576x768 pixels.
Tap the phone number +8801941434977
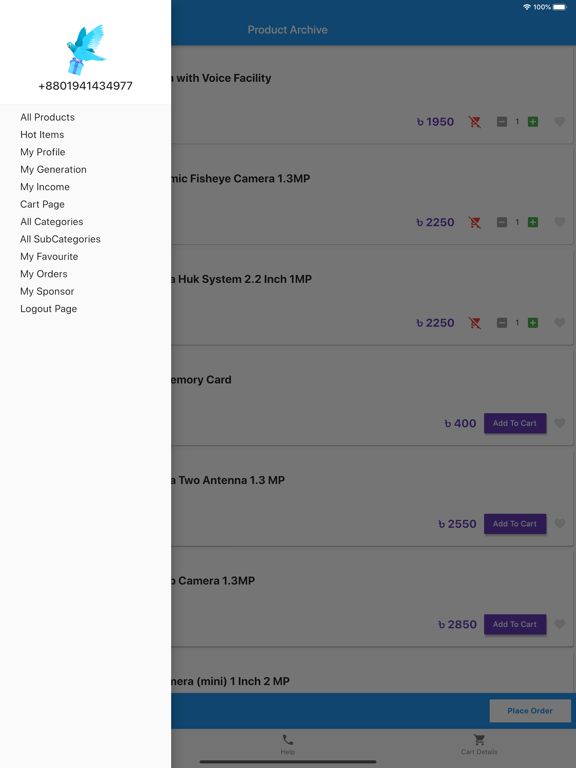click(86, 86)
